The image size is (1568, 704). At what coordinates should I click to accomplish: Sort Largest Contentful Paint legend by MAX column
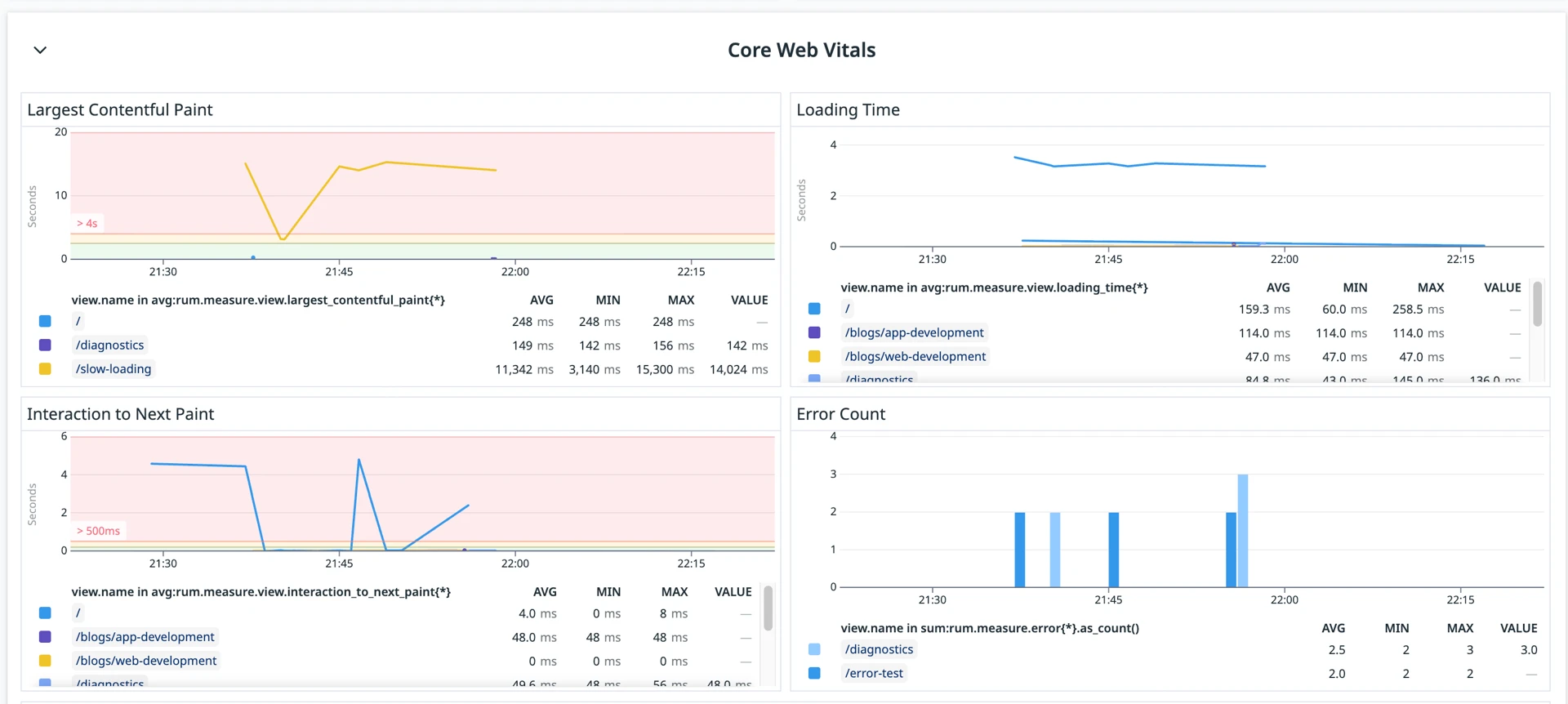coord(680,301)
